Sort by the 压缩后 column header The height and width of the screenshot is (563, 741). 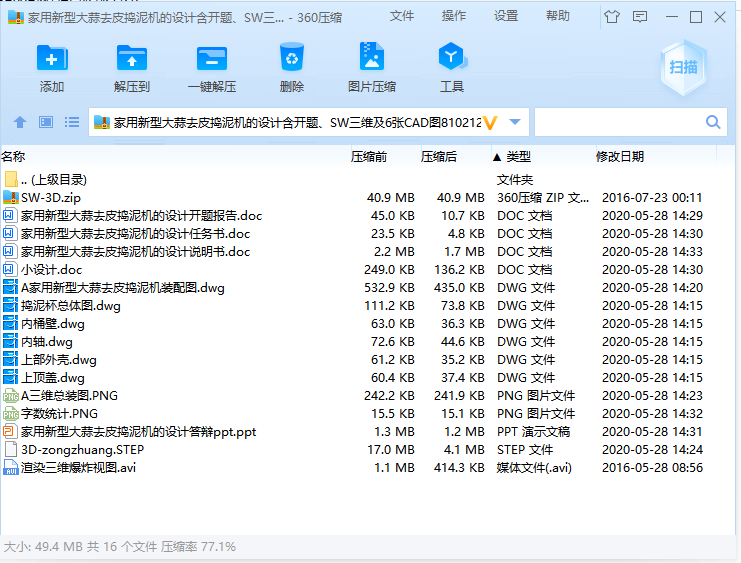pyautogui.click(x=439, y=156)
